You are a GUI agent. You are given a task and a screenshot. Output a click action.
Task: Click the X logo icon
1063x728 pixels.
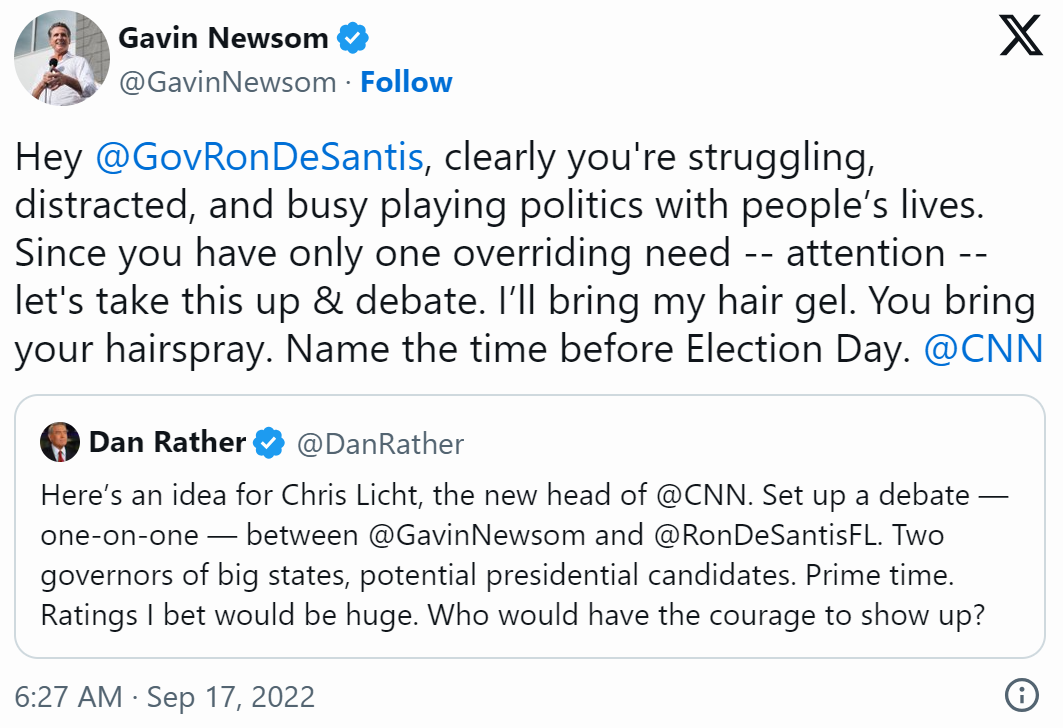coord(1020,38)
